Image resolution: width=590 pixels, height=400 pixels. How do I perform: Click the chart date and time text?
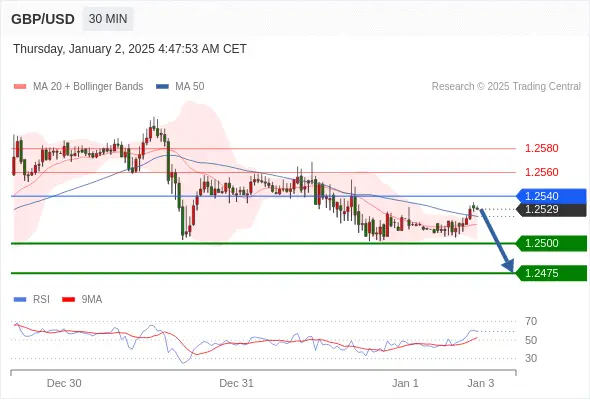(x=130, y=49)
